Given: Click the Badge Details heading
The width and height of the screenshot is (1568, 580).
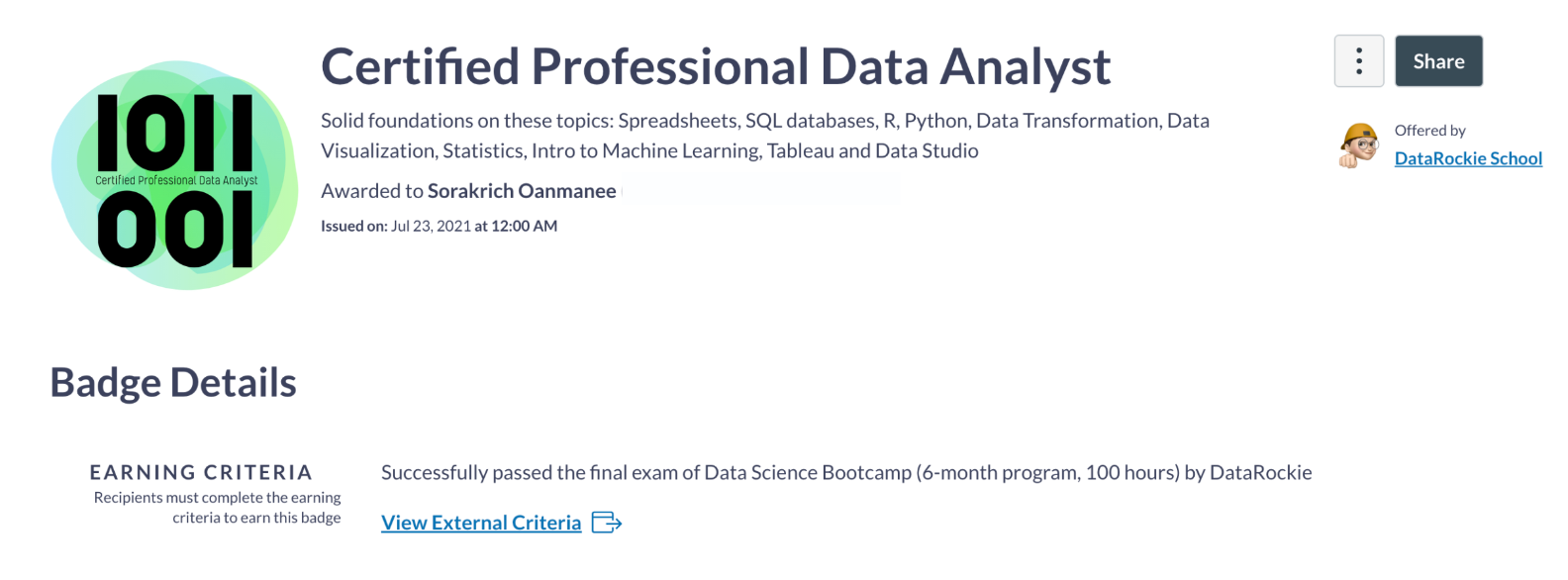Looking at the screenshot, I should 173,383.
